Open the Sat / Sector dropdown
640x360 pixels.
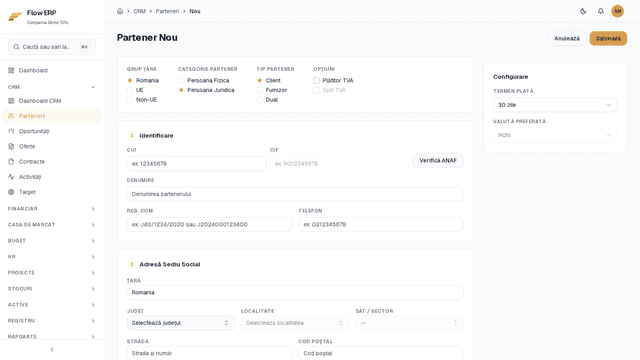409,323
